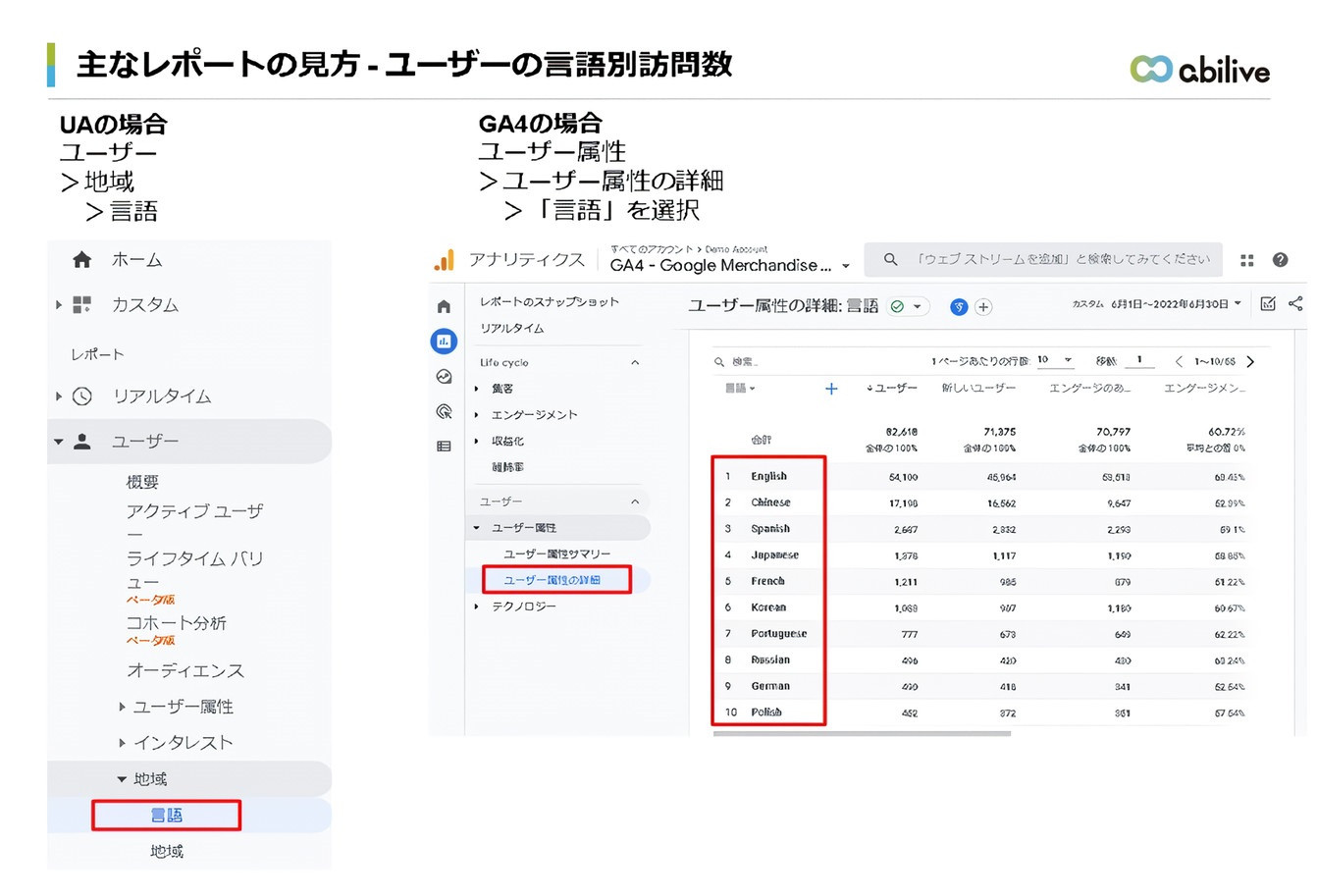Open the Explore icon in GA4 rail
This screenshot has width=1317, height=896.
444,377
